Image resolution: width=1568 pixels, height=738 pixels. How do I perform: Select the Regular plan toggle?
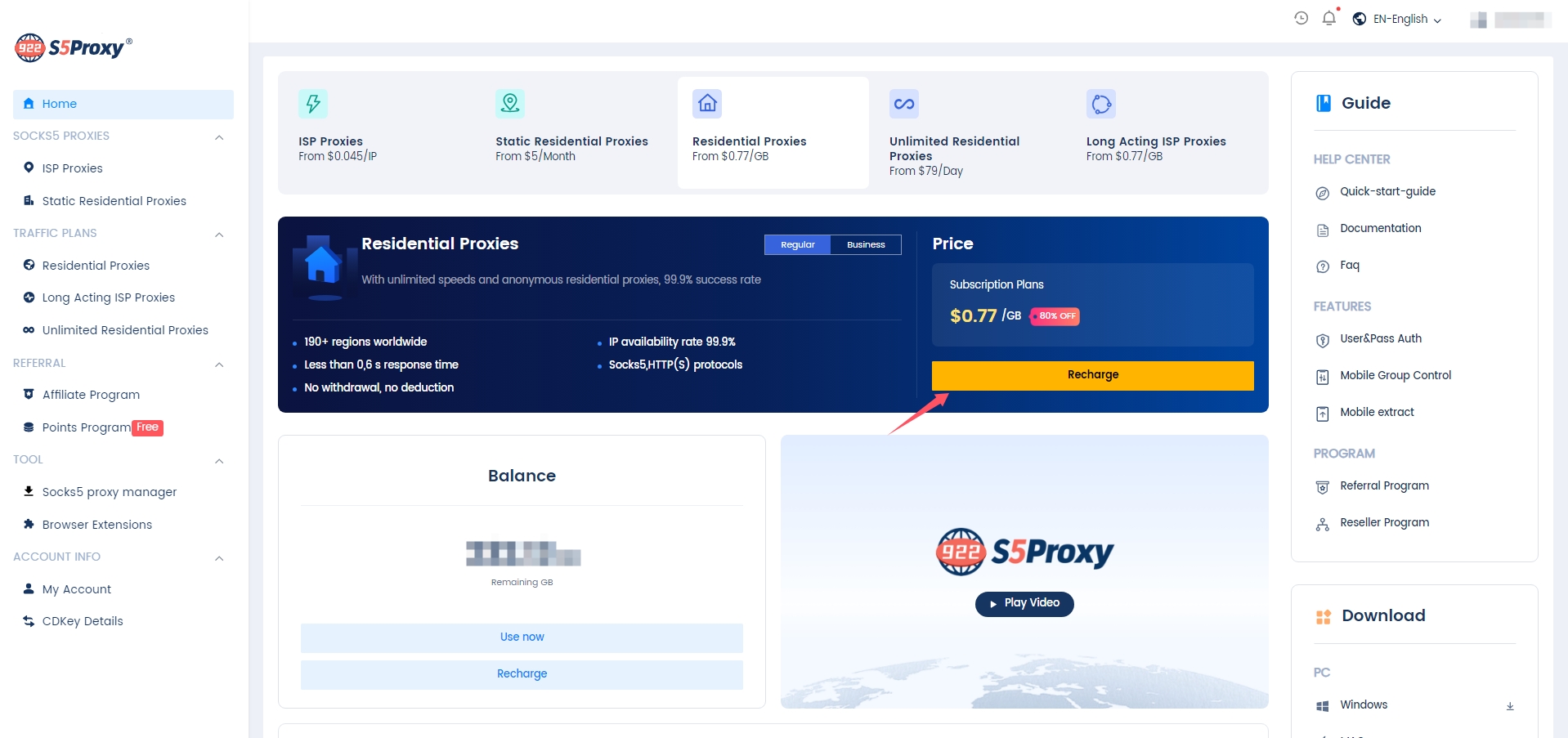point(797,244)
